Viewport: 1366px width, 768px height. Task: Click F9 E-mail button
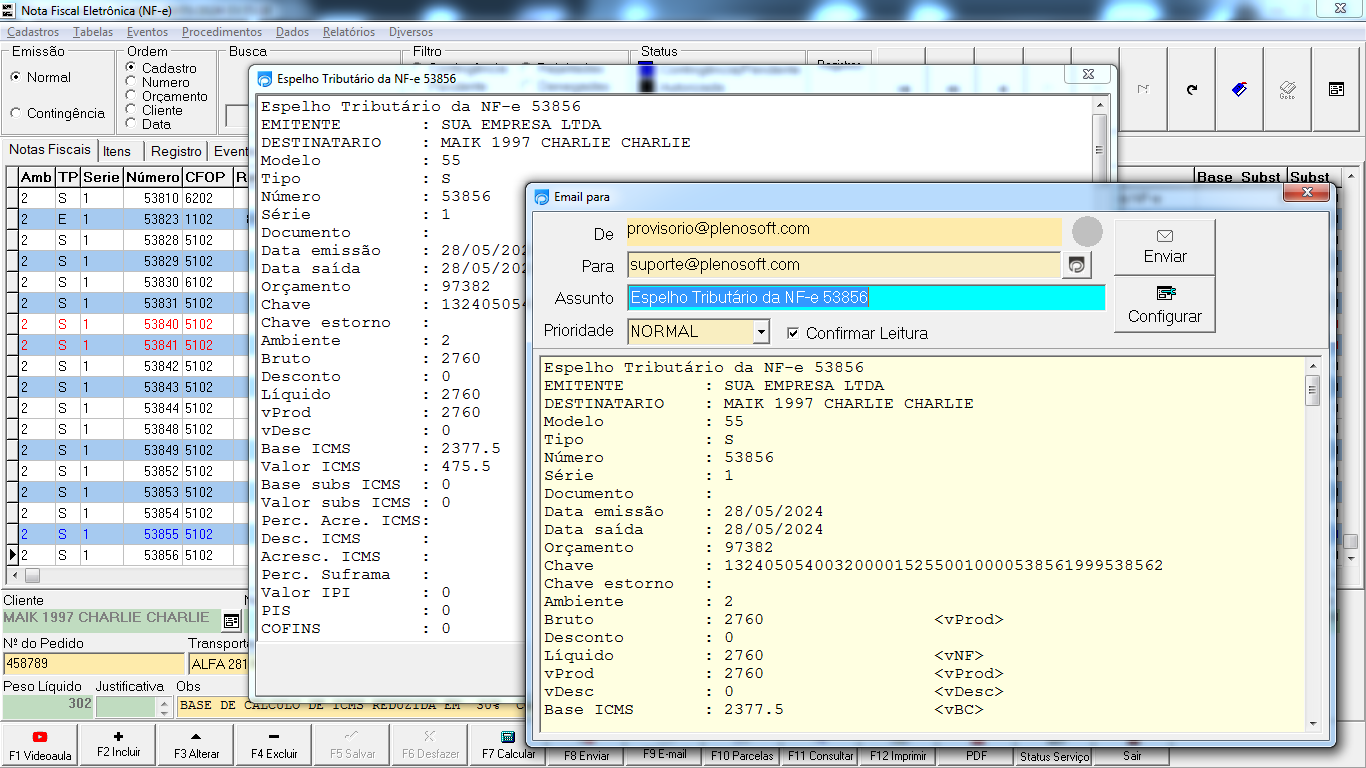(x=664, y=755)
